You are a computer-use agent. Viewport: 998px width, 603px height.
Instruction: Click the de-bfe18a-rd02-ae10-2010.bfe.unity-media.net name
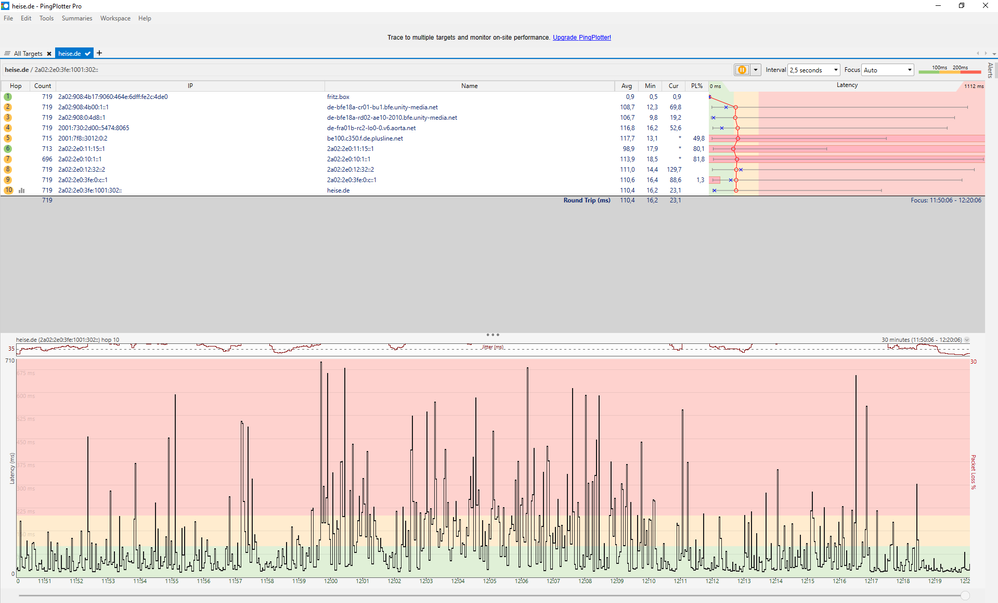point(392,117)
